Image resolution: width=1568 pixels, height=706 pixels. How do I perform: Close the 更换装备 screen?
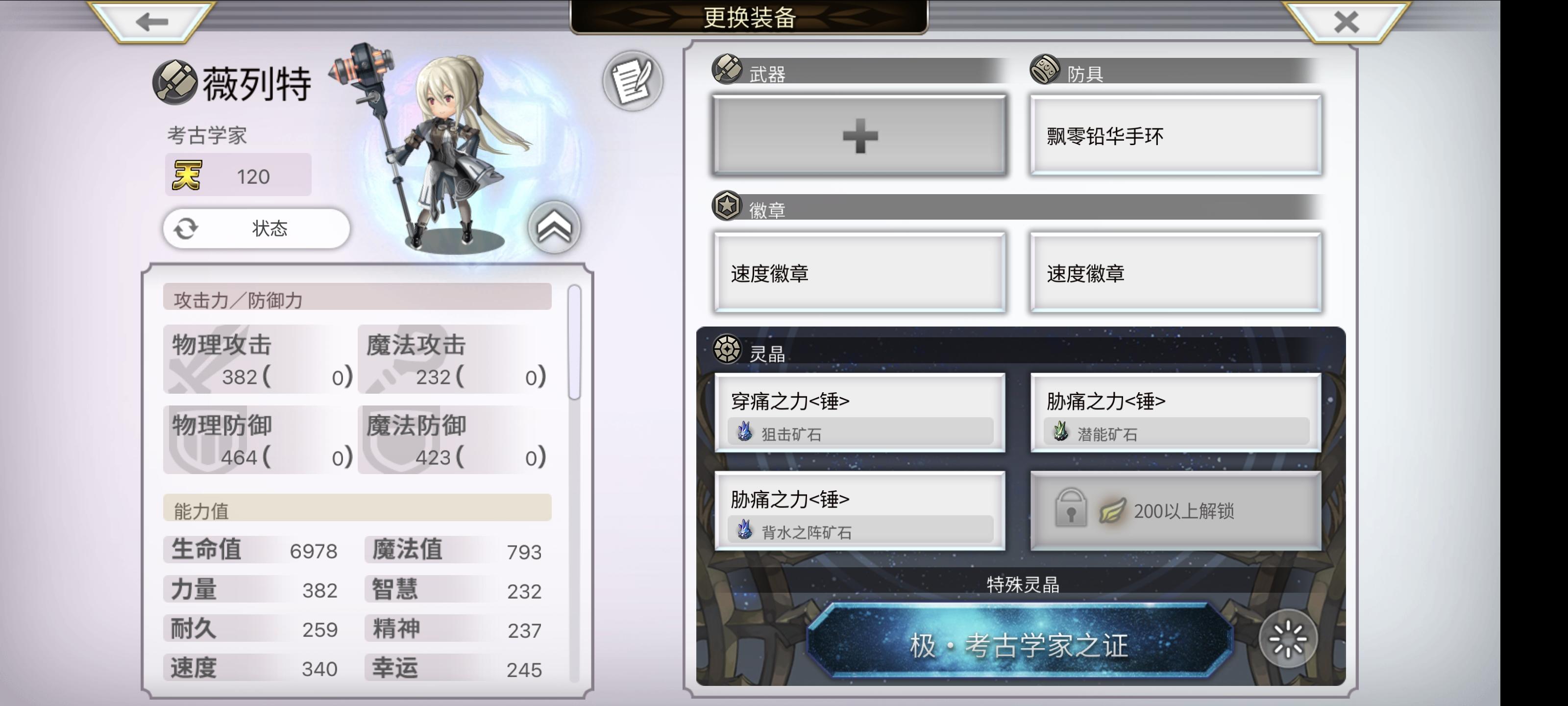1346,22
